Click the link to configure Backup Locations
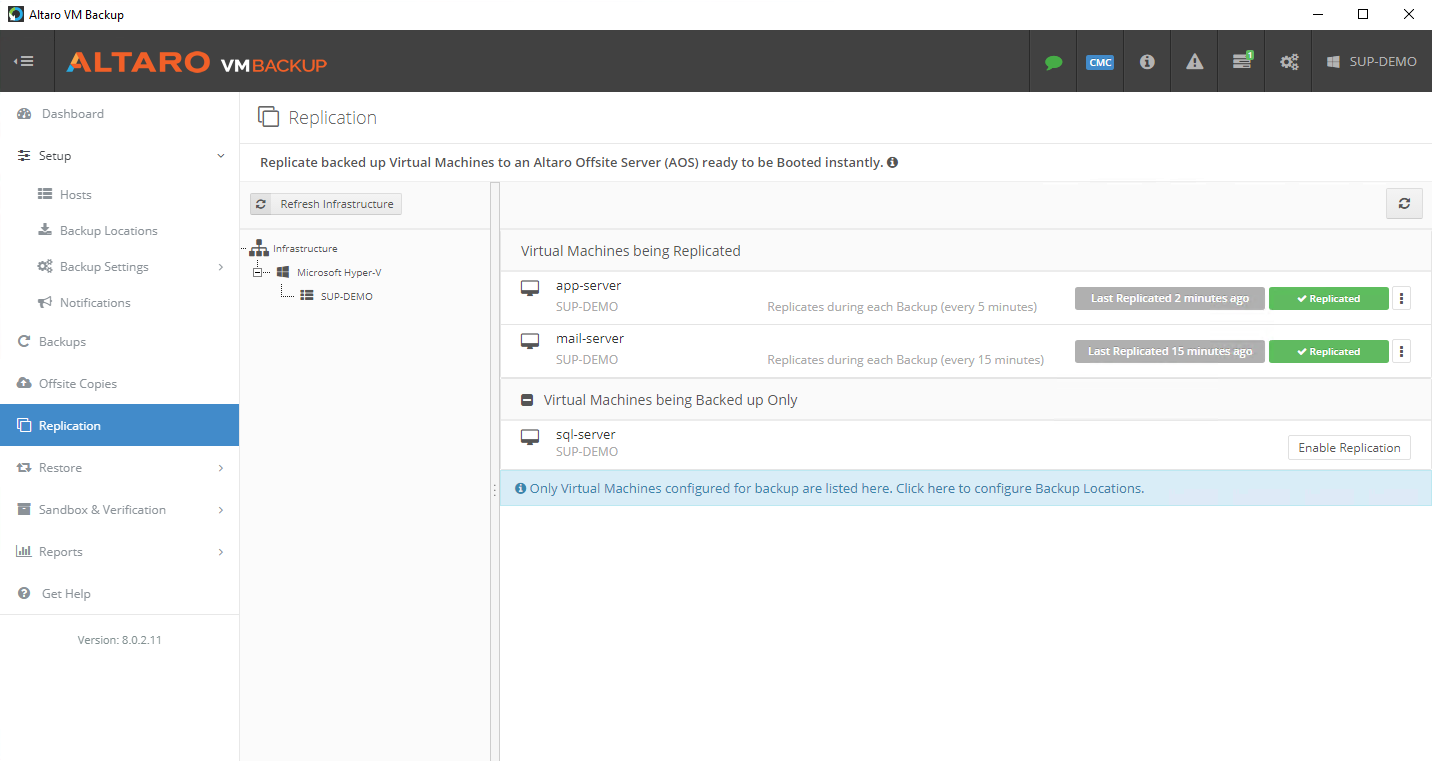1432x761 pixels. coord(1020,489)
